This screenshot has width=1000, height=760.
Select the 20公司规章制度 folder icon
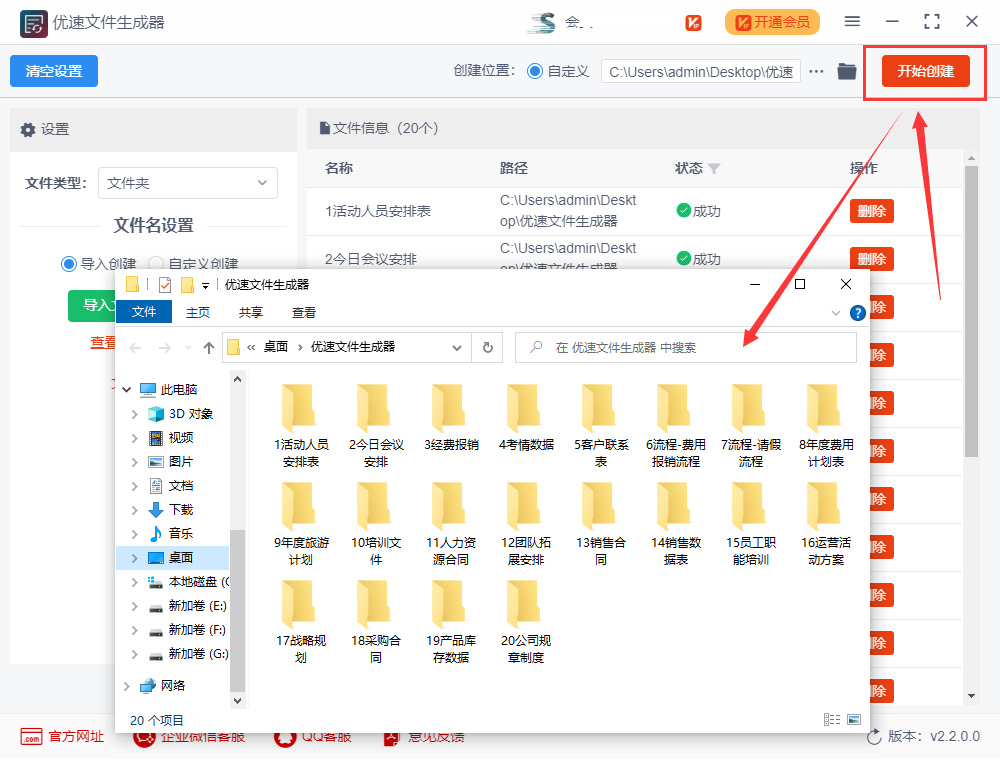click(x=524, y=604)
